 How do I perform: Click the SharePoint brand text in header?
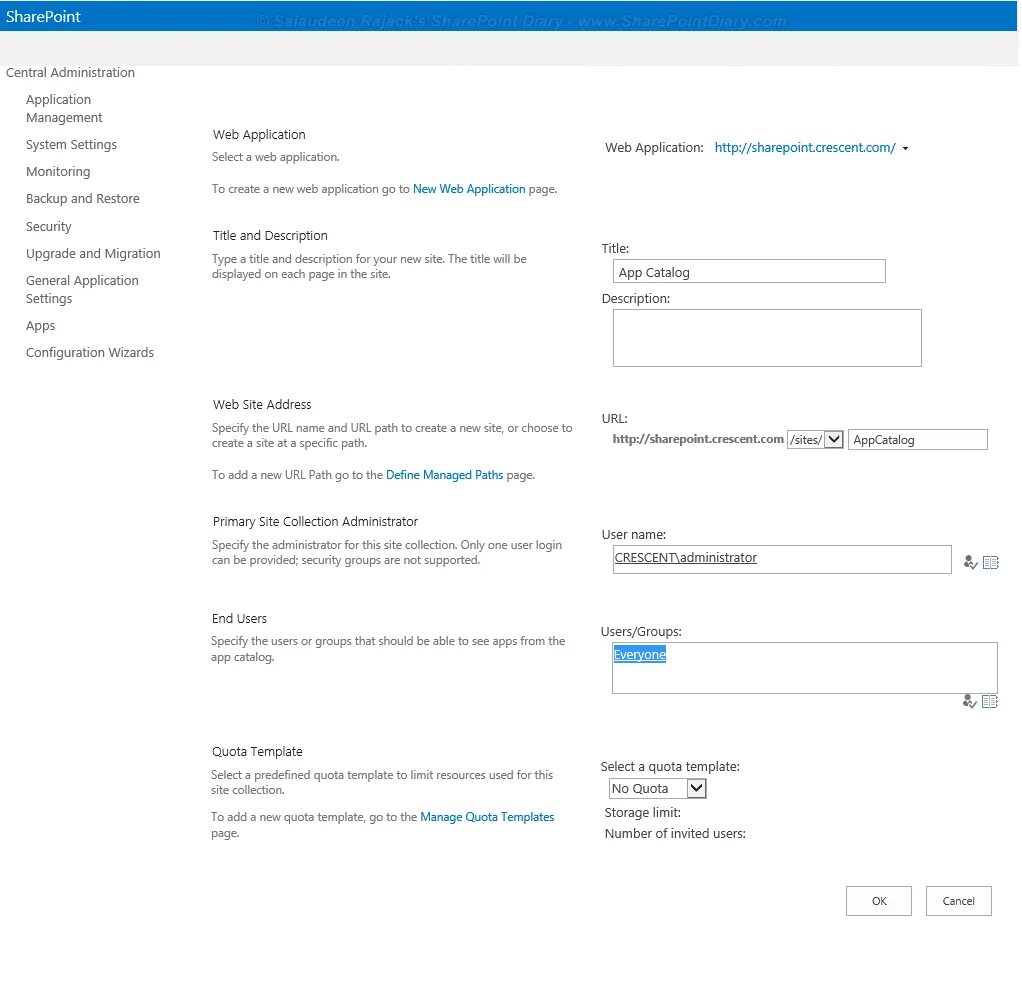tap(43, 16)
